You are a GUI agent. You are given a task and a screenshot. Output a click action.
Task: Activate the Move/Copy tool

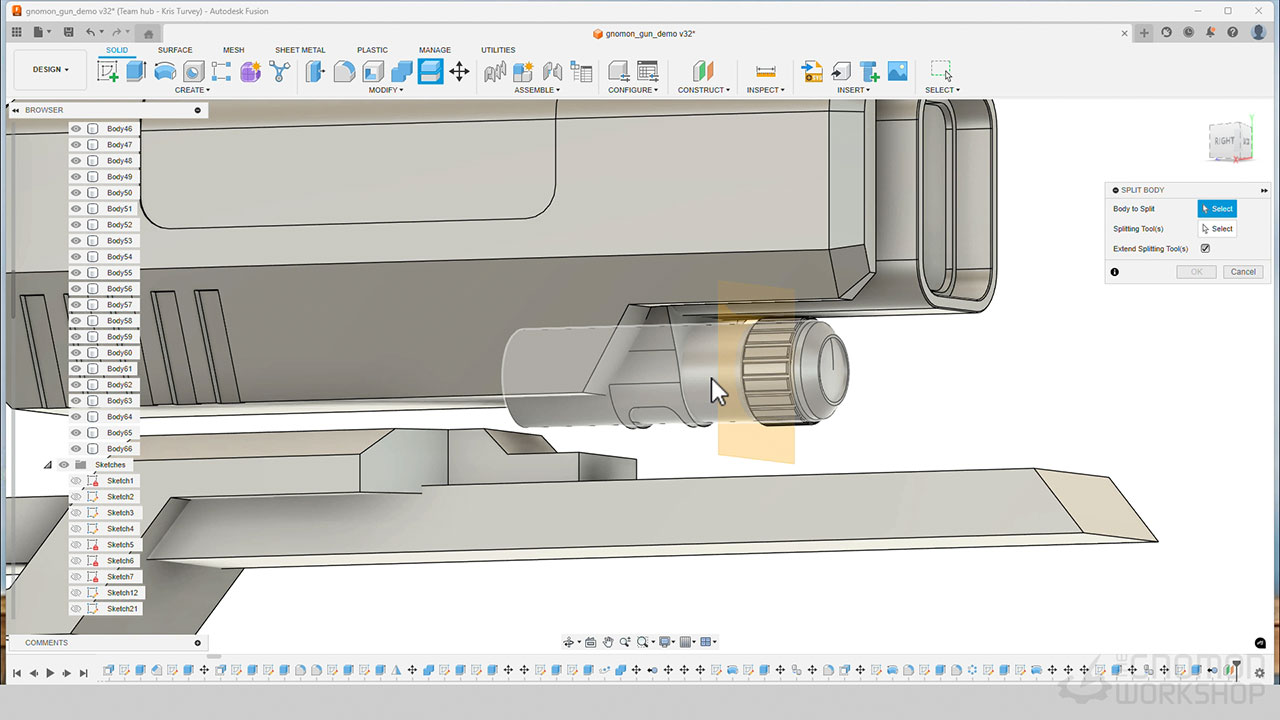(x=459, y=71)
